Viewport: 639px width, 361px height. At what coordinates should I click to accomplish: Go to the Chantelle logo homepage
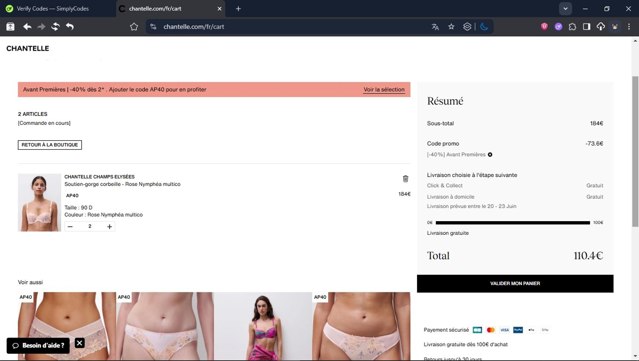pyautogui.click(x=28, y=48)
